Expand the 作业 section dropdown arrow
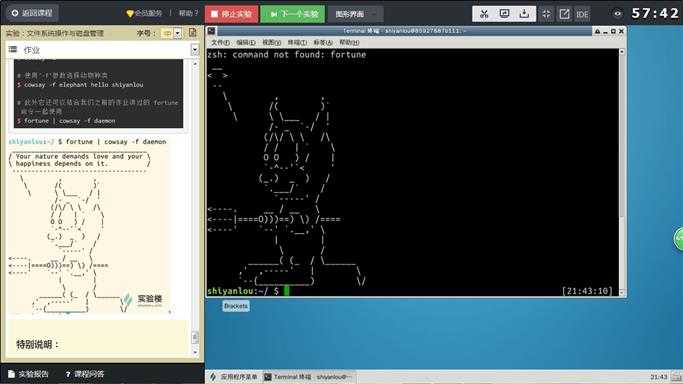Screen dimensions: 683x384 (x=195, y=50)
